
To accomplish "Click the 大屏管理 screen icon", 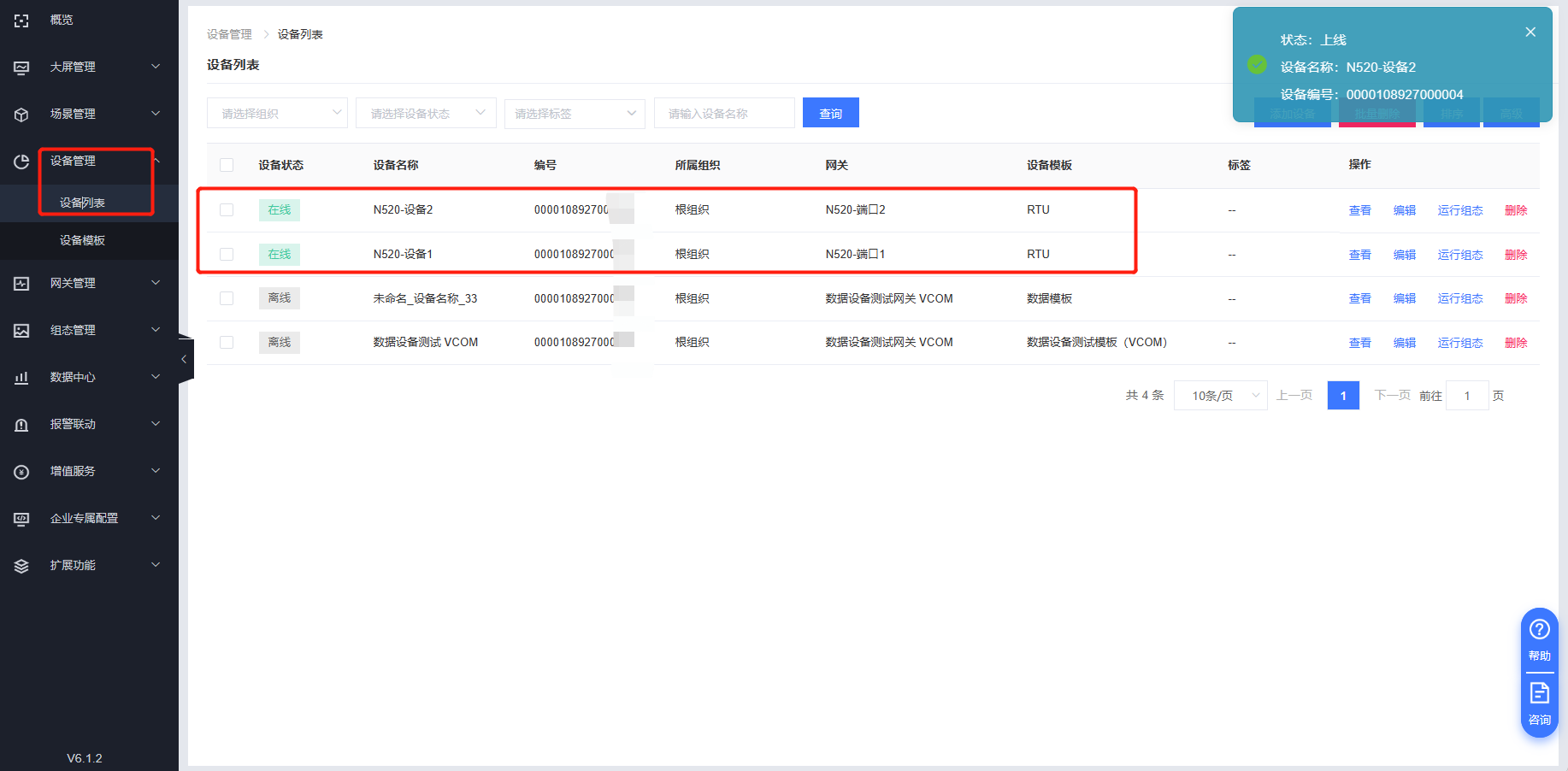I will tap(21, 68).
